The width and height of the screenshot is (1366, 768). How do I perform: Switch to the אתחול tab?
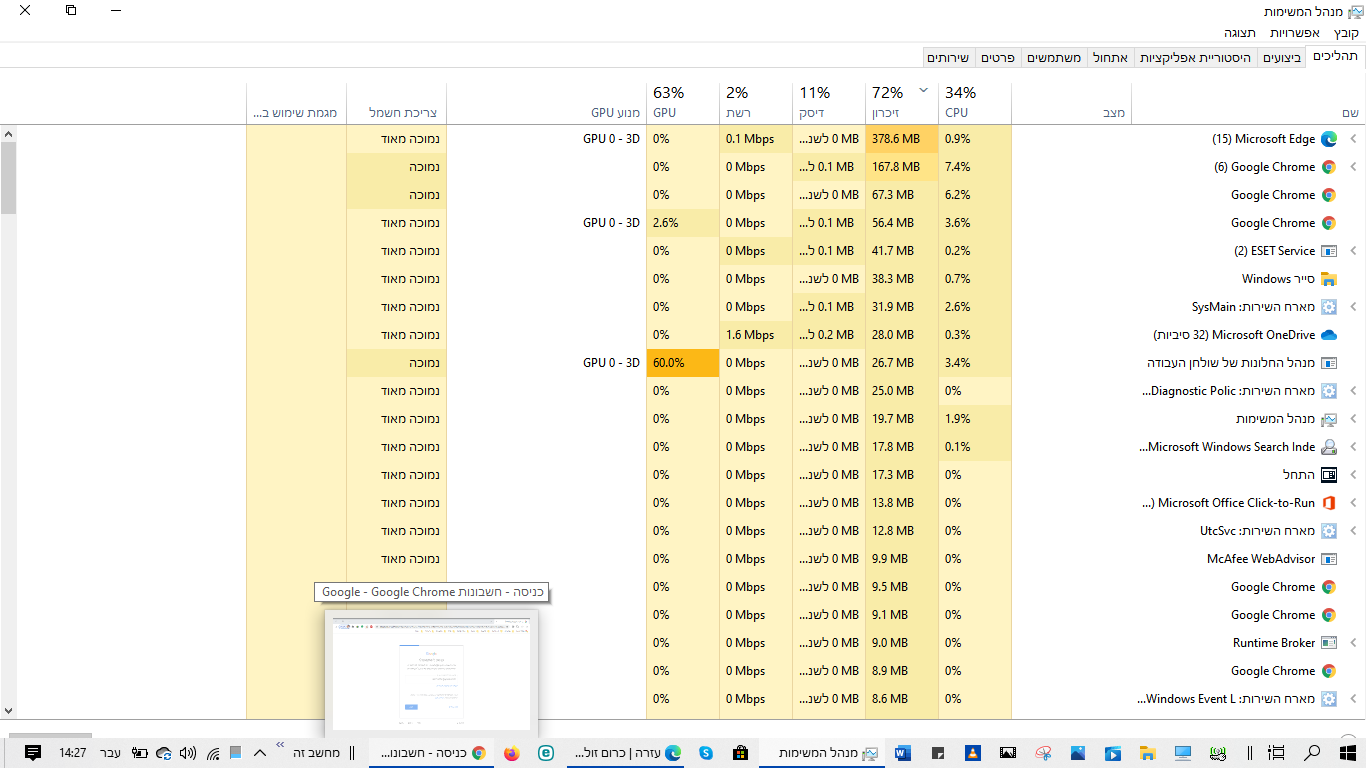(1110, 58)
